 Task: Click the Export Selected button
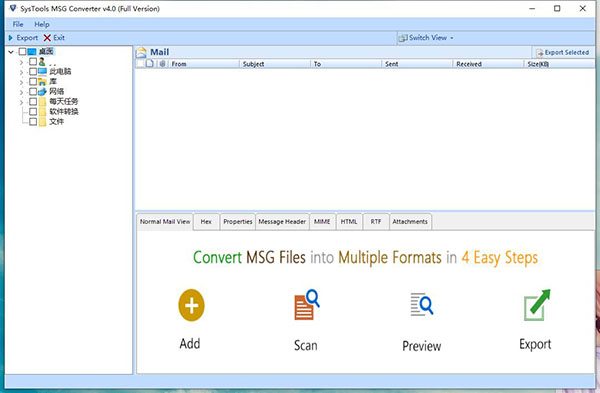[562, 52]
